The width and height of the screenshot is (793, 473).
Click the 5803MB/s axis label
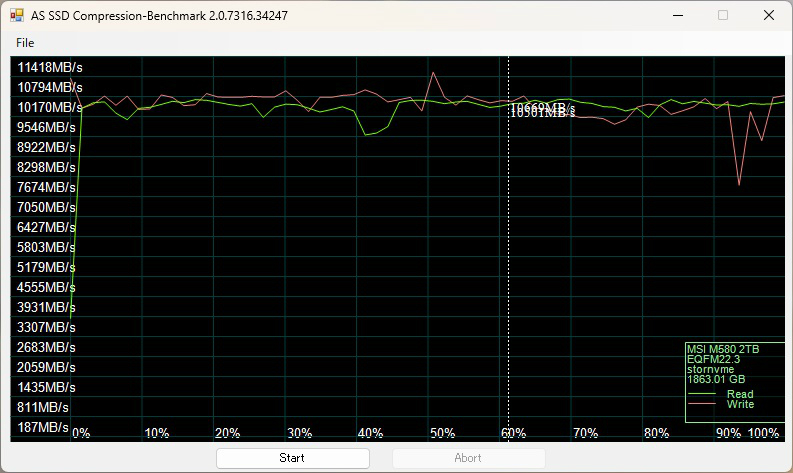click(x=46, y=247)
